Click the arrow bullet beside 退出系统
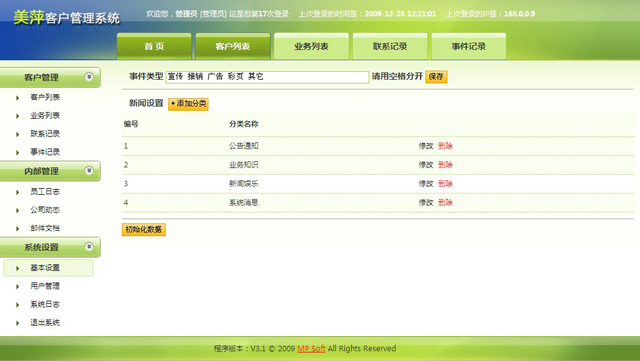640x361 pixels. tap(18, 323)
